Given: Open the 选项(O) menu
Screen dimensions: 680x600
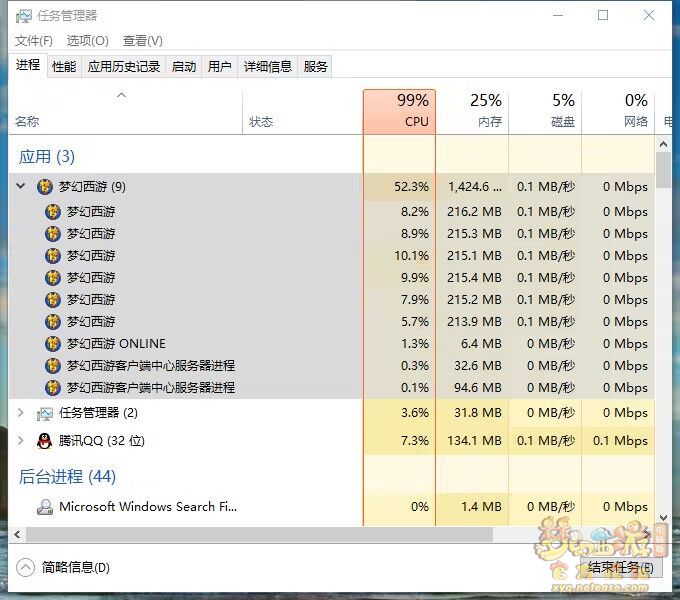Looking at the screenshot, I should [88, 41].
